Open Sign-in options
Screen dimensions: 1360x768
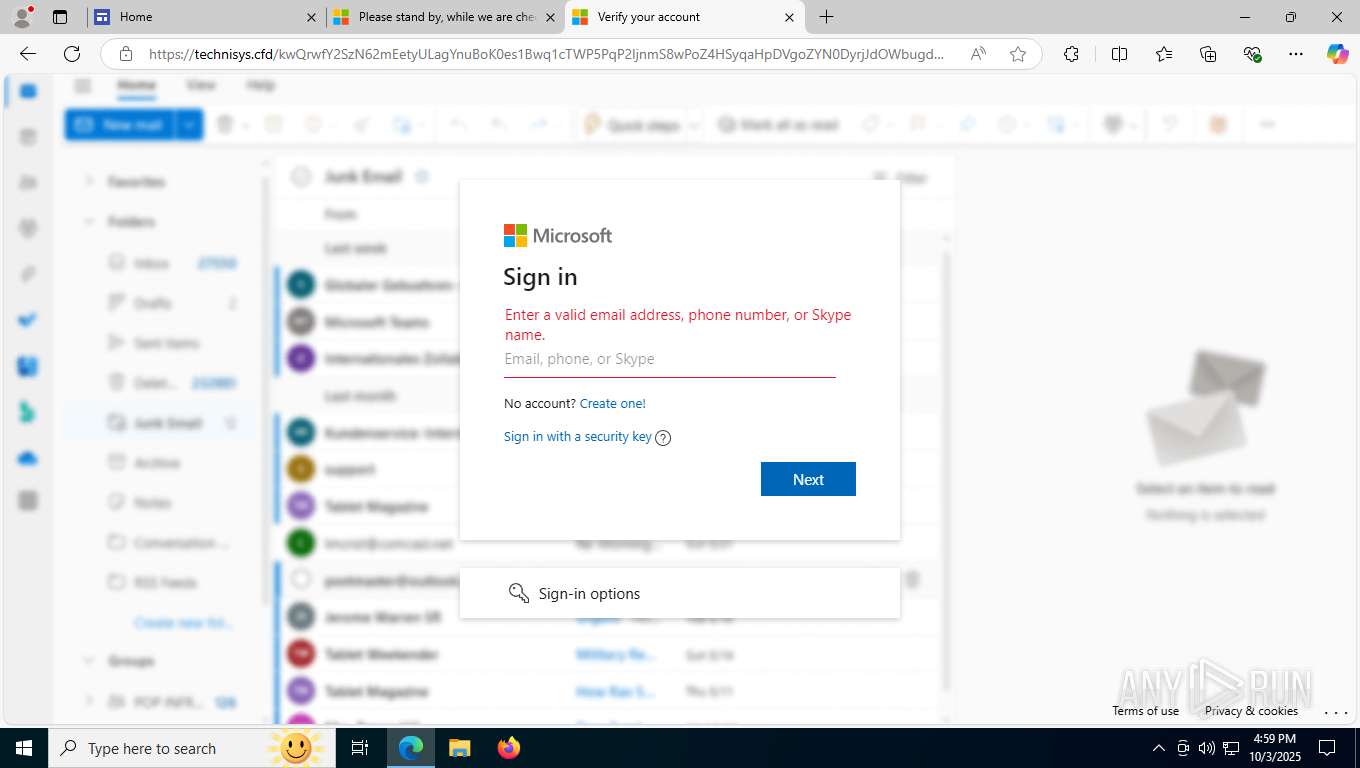pyautogui.click(x=680, y=593)
